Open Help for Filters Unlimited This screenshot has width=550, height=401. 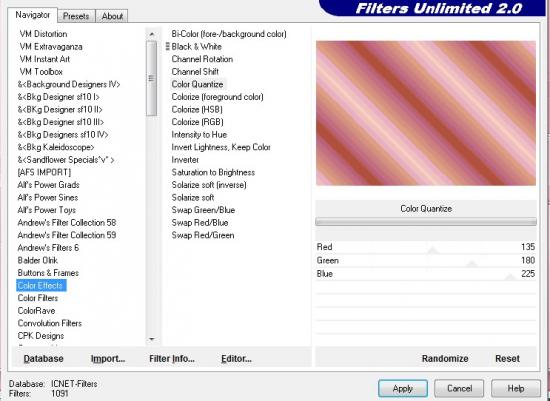pyautogui.click(x=516, y=388)
